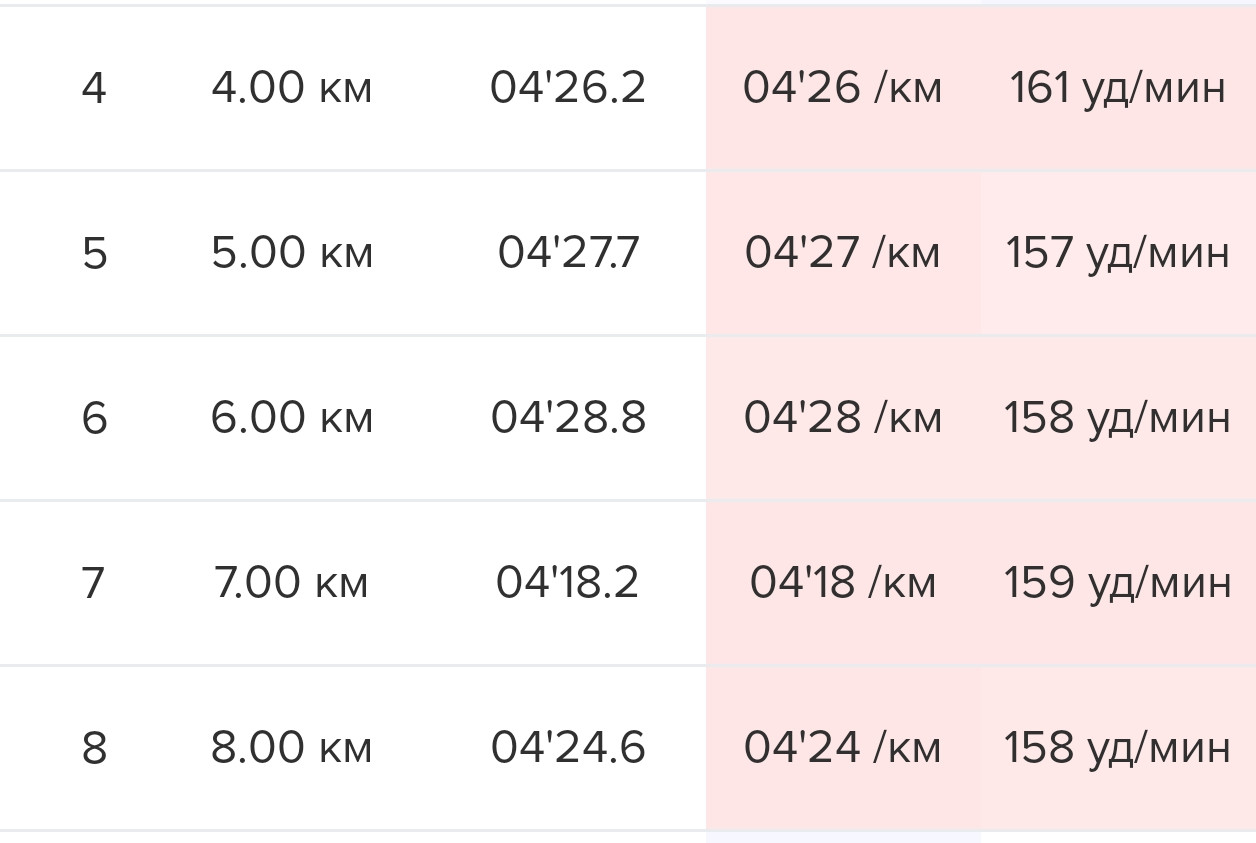This screenshot has height=843, width=1256.
Task: Click lap time 04'27.7
Action: tap(568, 253)
